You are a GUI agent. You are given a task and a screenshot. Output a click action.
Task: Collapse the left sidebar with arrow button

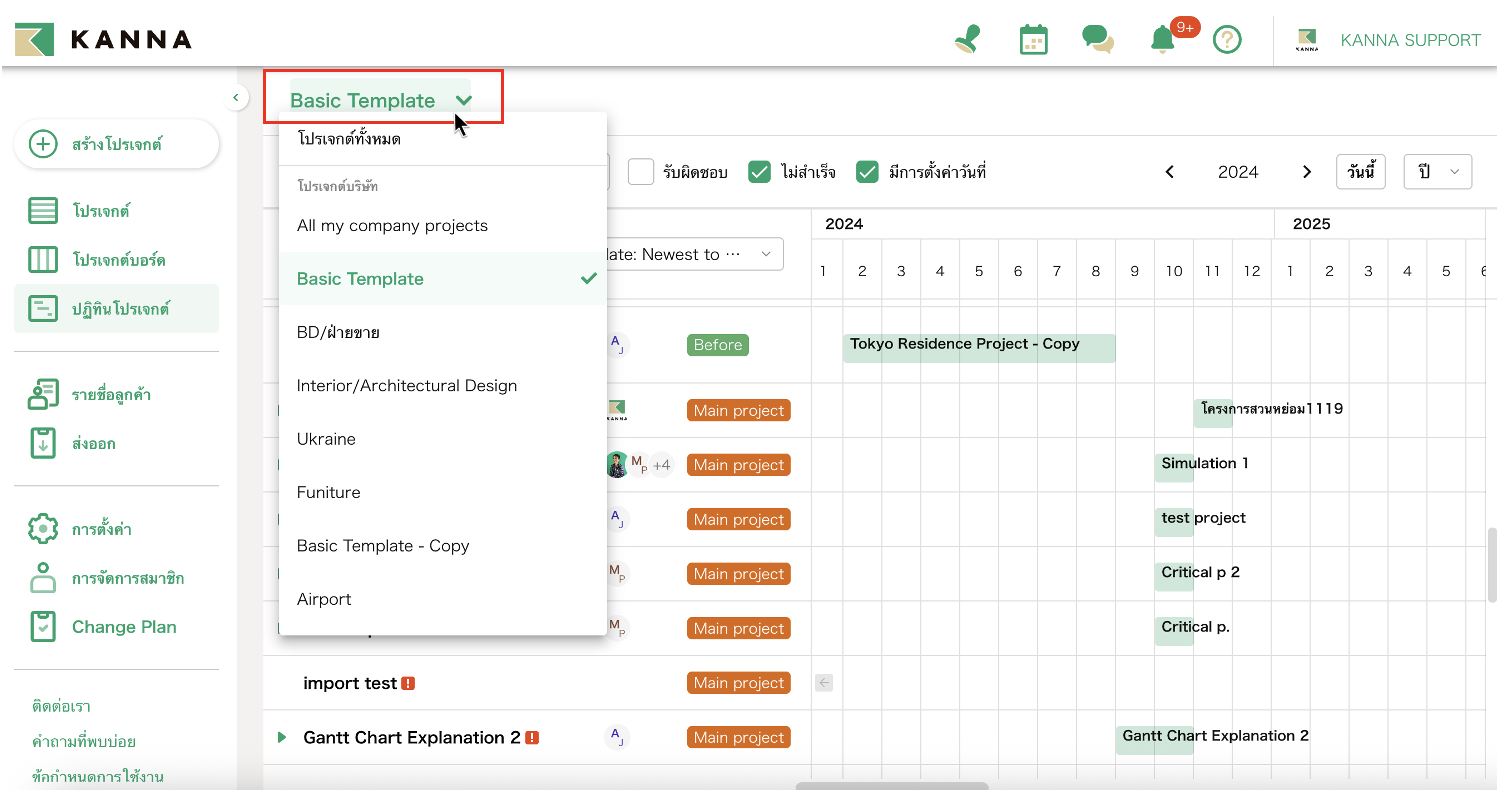[x=234, y=97]
